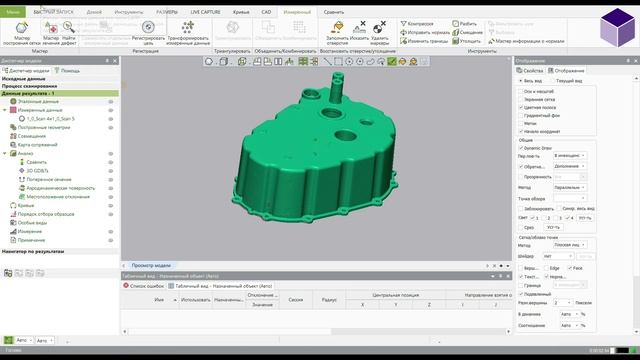640x360 pixels.
Task: Select Поперечное сечение tree item
Action: (49, 180)
